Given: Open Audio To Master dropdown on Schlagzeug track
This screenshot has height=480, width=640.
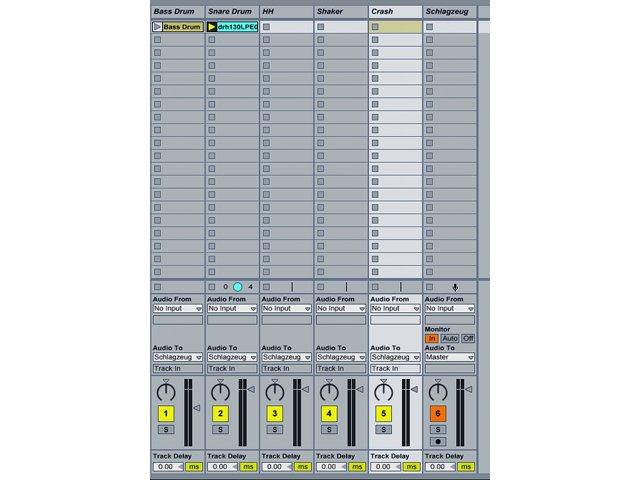Looking at the screenshot, I should tap(449, 357).
